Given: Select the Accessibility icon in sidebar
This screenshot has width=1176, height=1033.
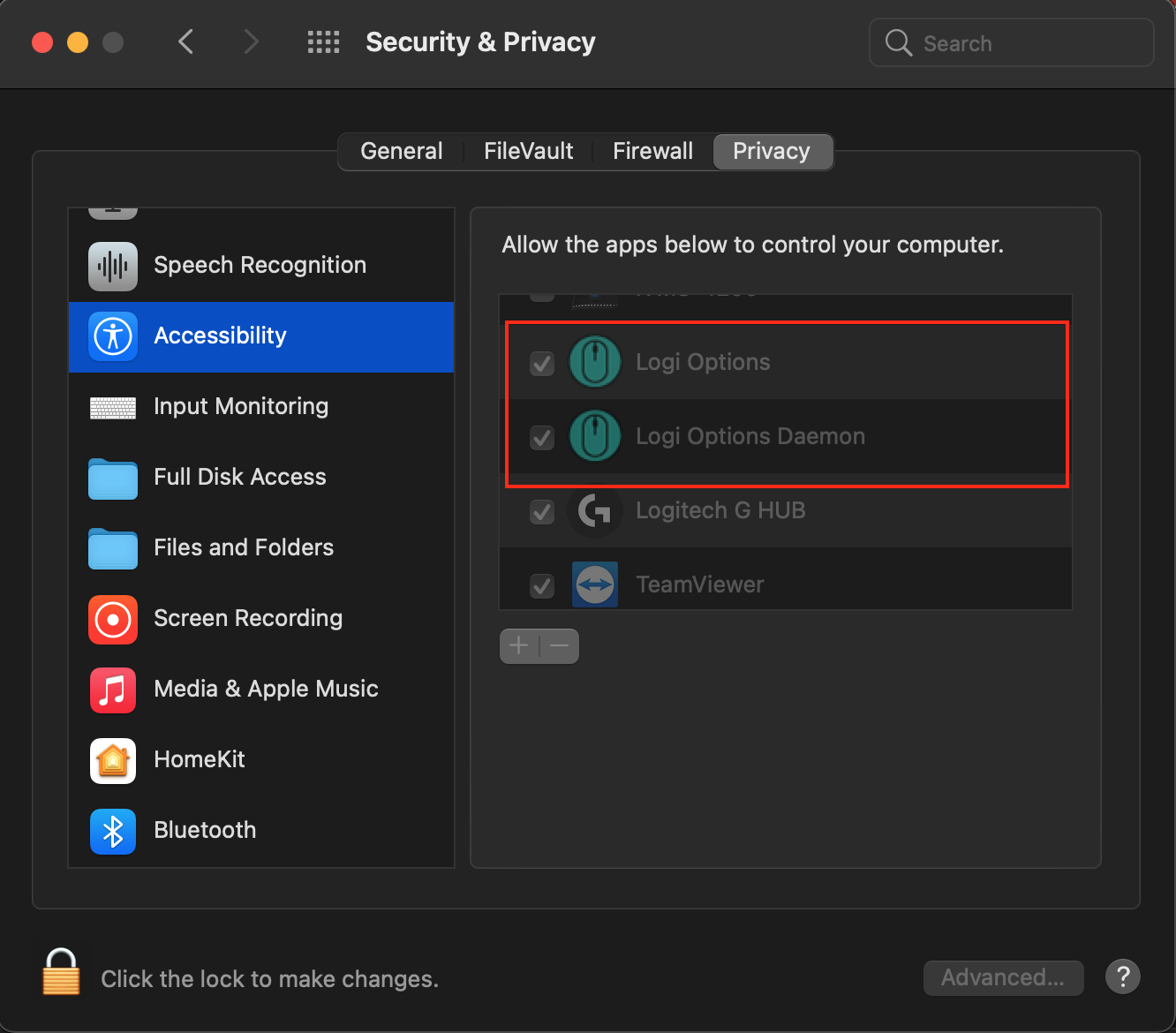Looking at the screenshot, I should click(x=113, y=336).
